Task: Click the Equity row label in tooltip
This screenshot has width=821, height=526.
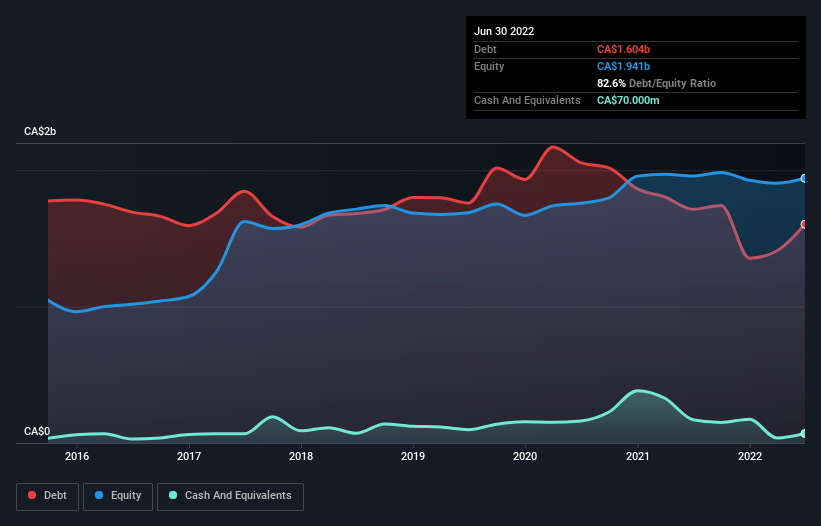Action: pos(489,66)
